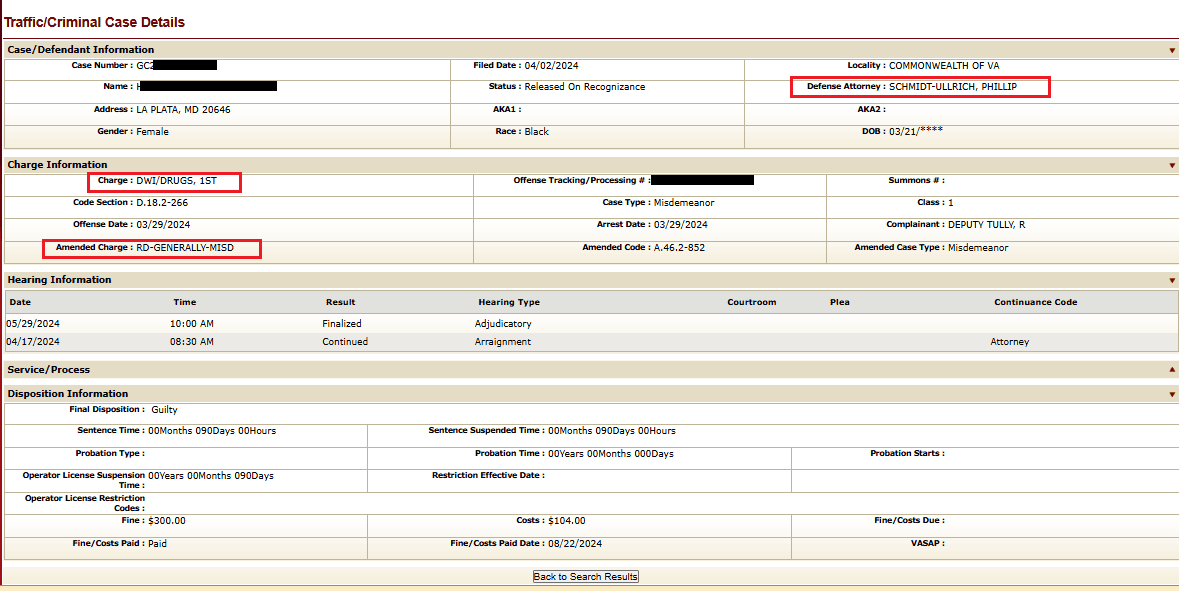Image resolution: width=1179 pixels, height=591 pixels.
Task: Click complainant name DEPUTY TULLY, R
Action: [986, 225]
